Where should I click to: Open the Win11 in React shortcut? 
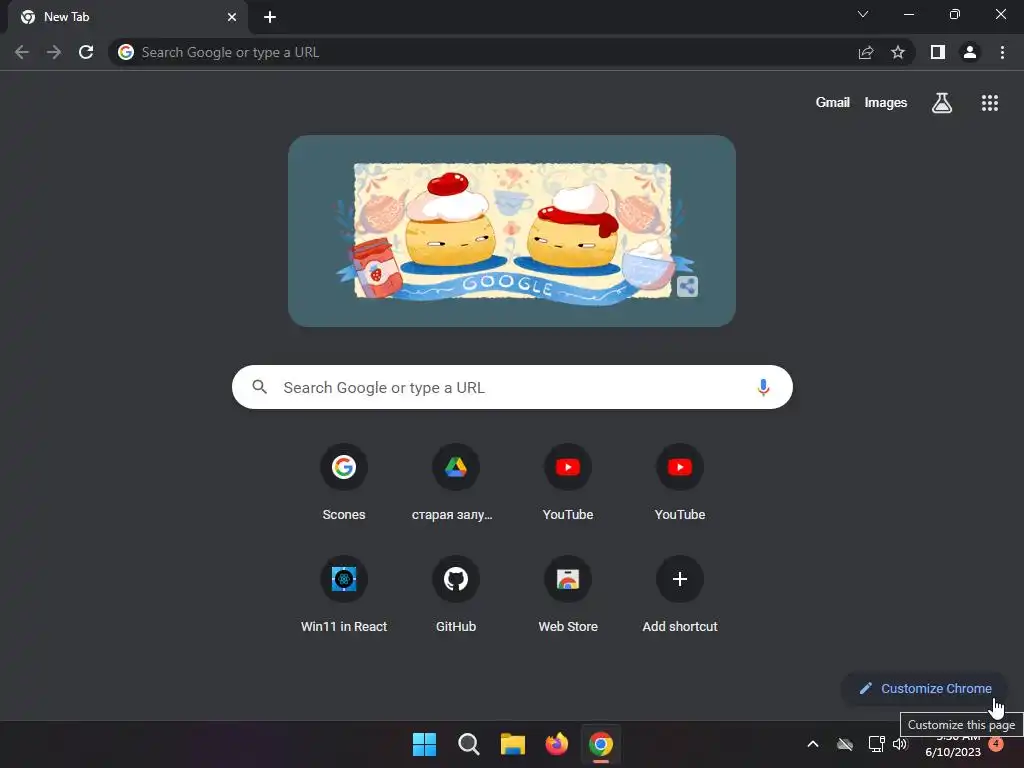click(344, 594)
